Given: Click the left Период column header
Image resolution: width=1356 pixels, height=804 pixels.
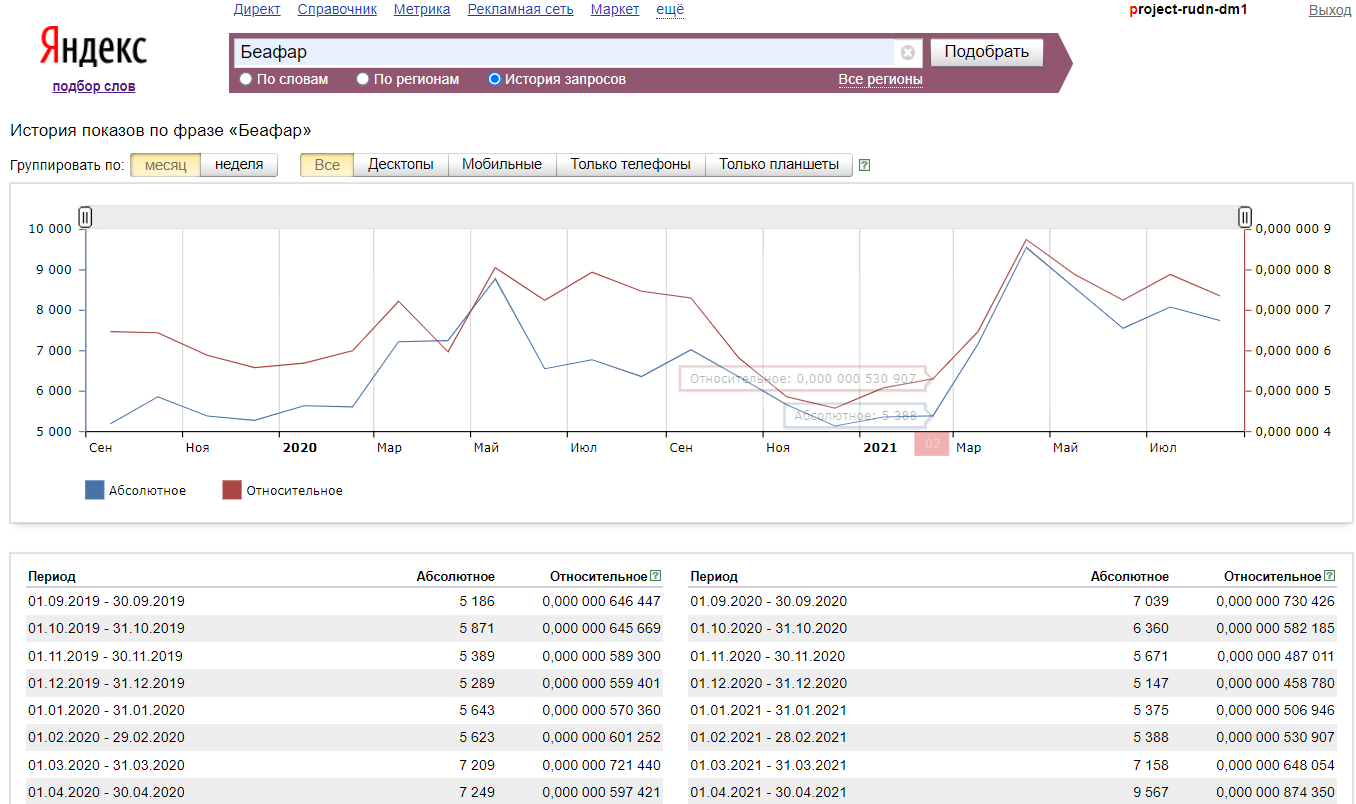Looking at the screenshot, I should 52,576.
